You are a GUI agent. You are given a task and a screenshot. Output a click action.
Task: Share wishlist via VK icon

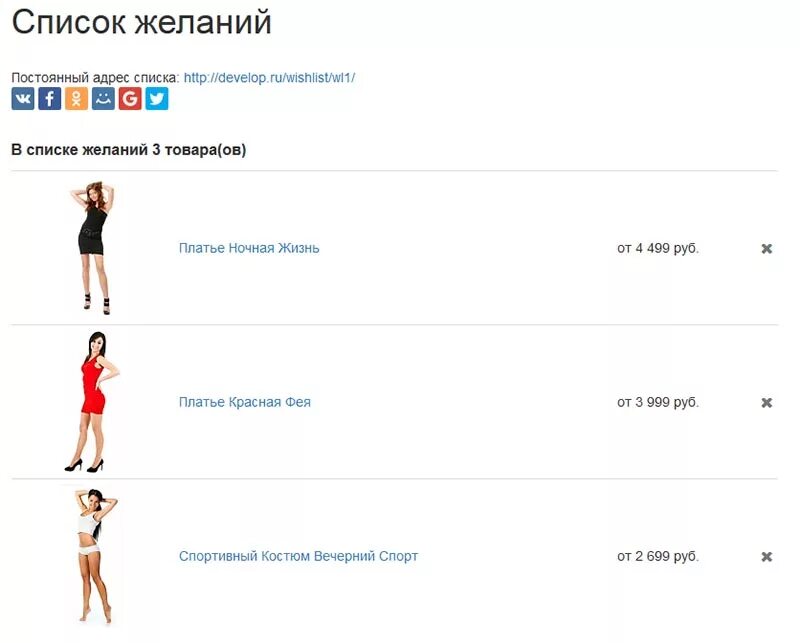click(23, 98)
